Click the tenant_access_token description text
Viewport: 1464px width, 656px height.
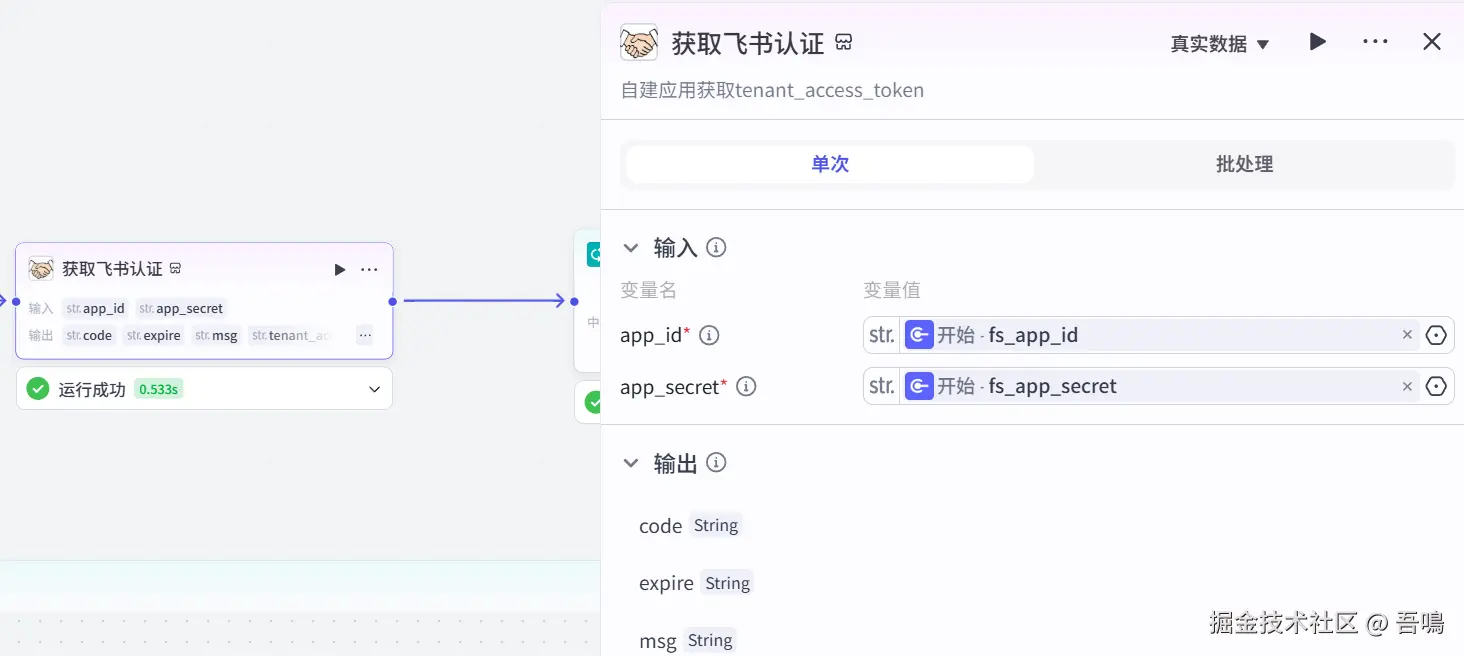(x=772, y=90)
